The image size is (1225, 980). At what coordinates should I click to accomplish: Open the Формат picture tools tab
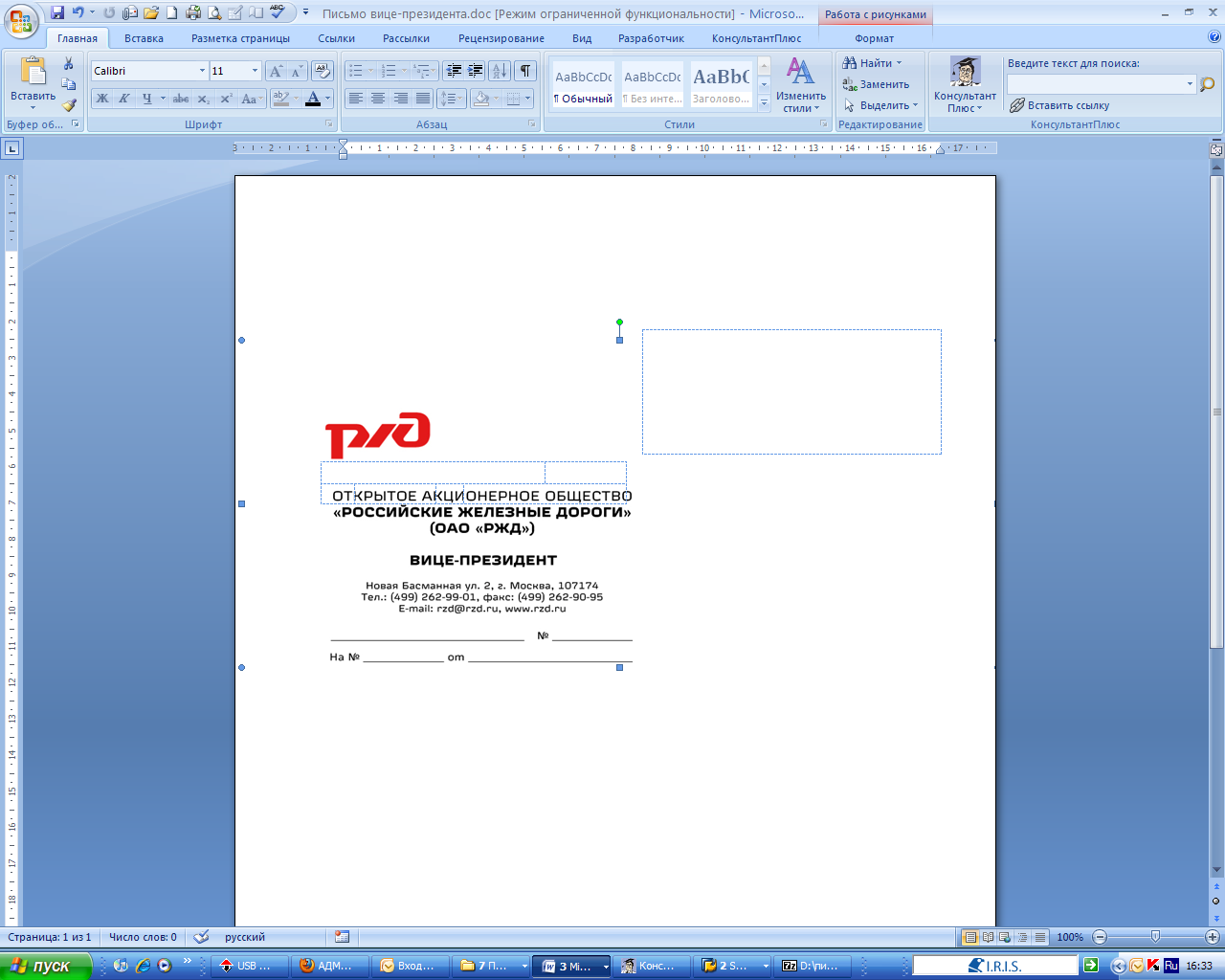coord(874,38)
